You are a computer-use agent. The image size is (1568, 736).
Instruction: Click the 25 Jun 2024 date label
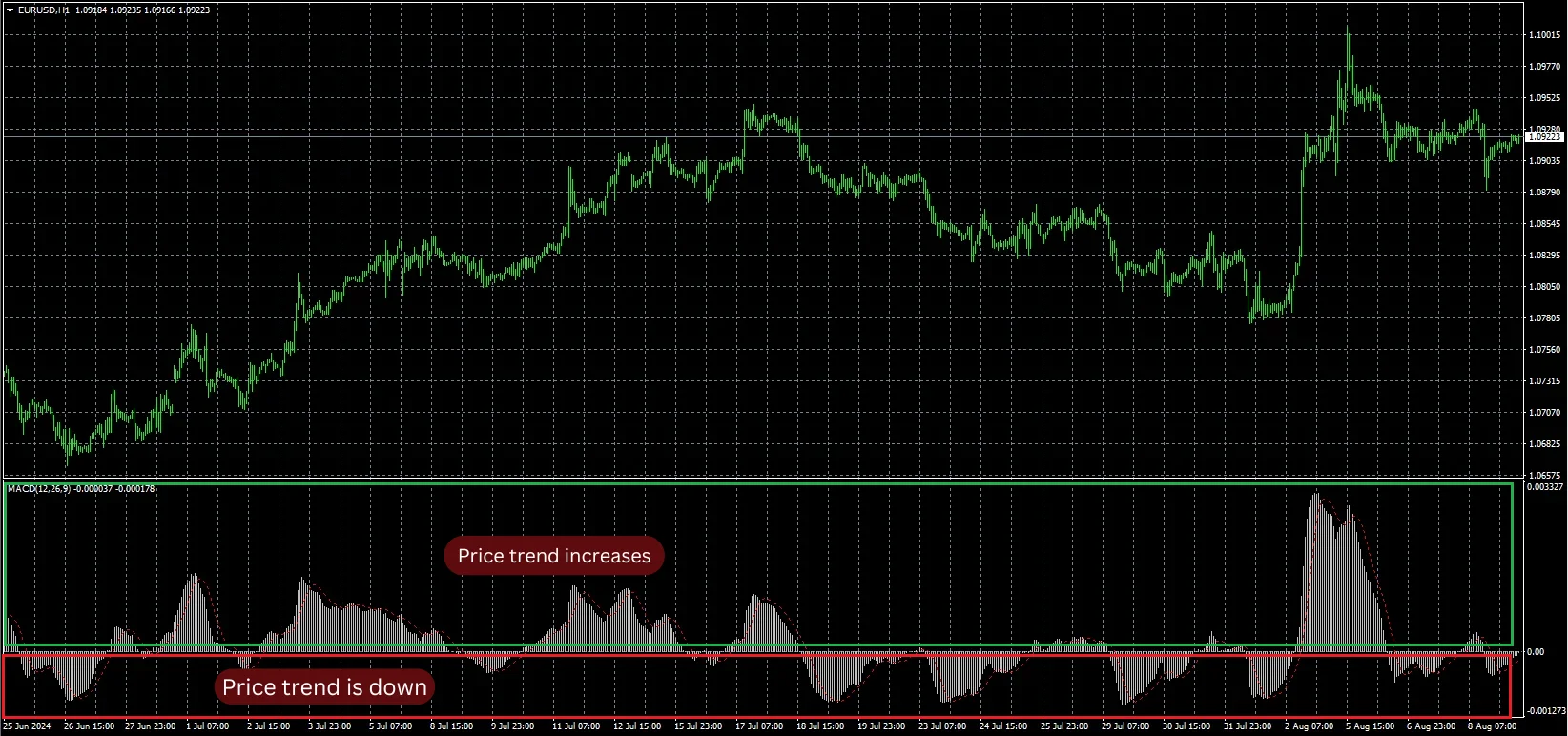click(x=27, y=726)
